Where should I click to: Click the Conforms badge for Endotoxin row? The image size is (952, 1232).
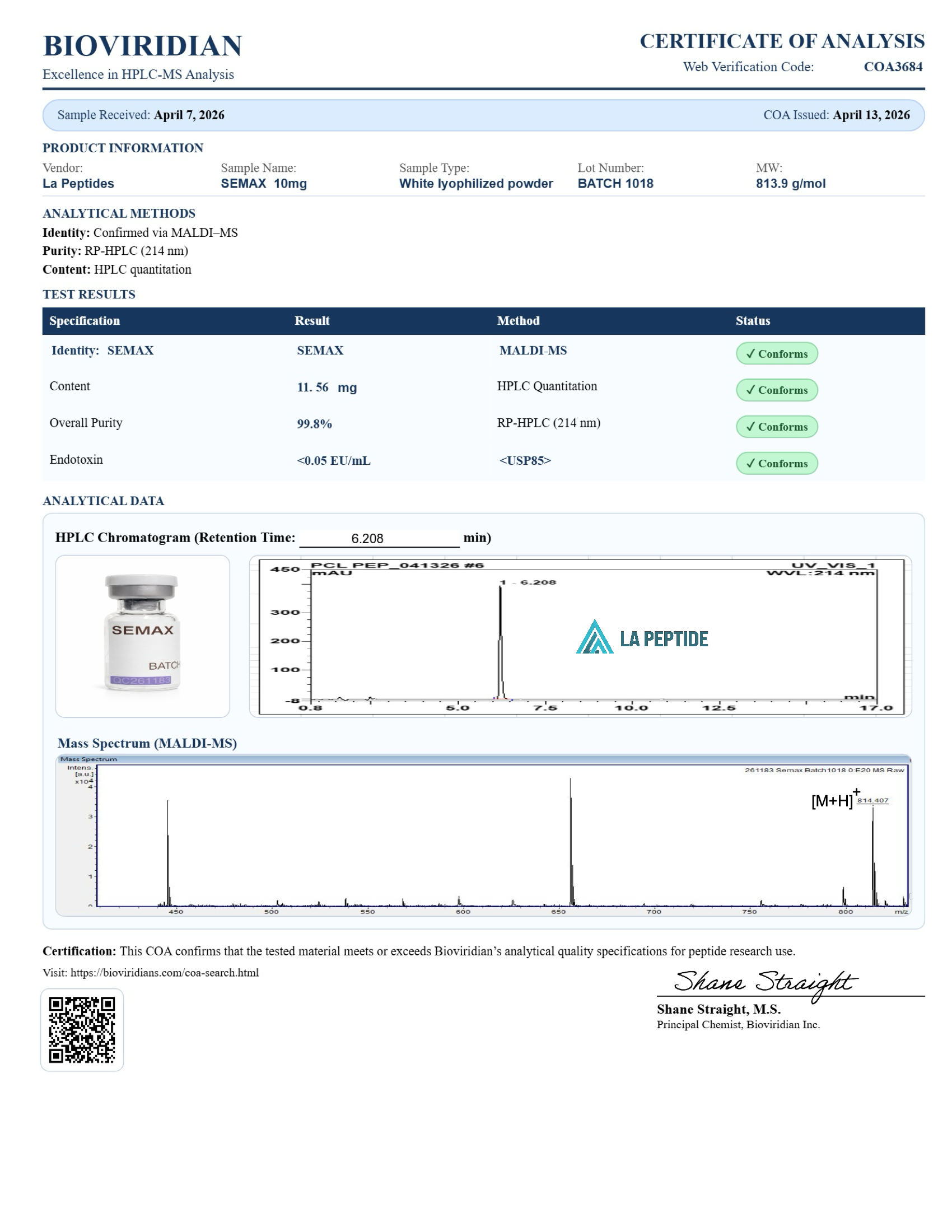[x=776, y=463]
